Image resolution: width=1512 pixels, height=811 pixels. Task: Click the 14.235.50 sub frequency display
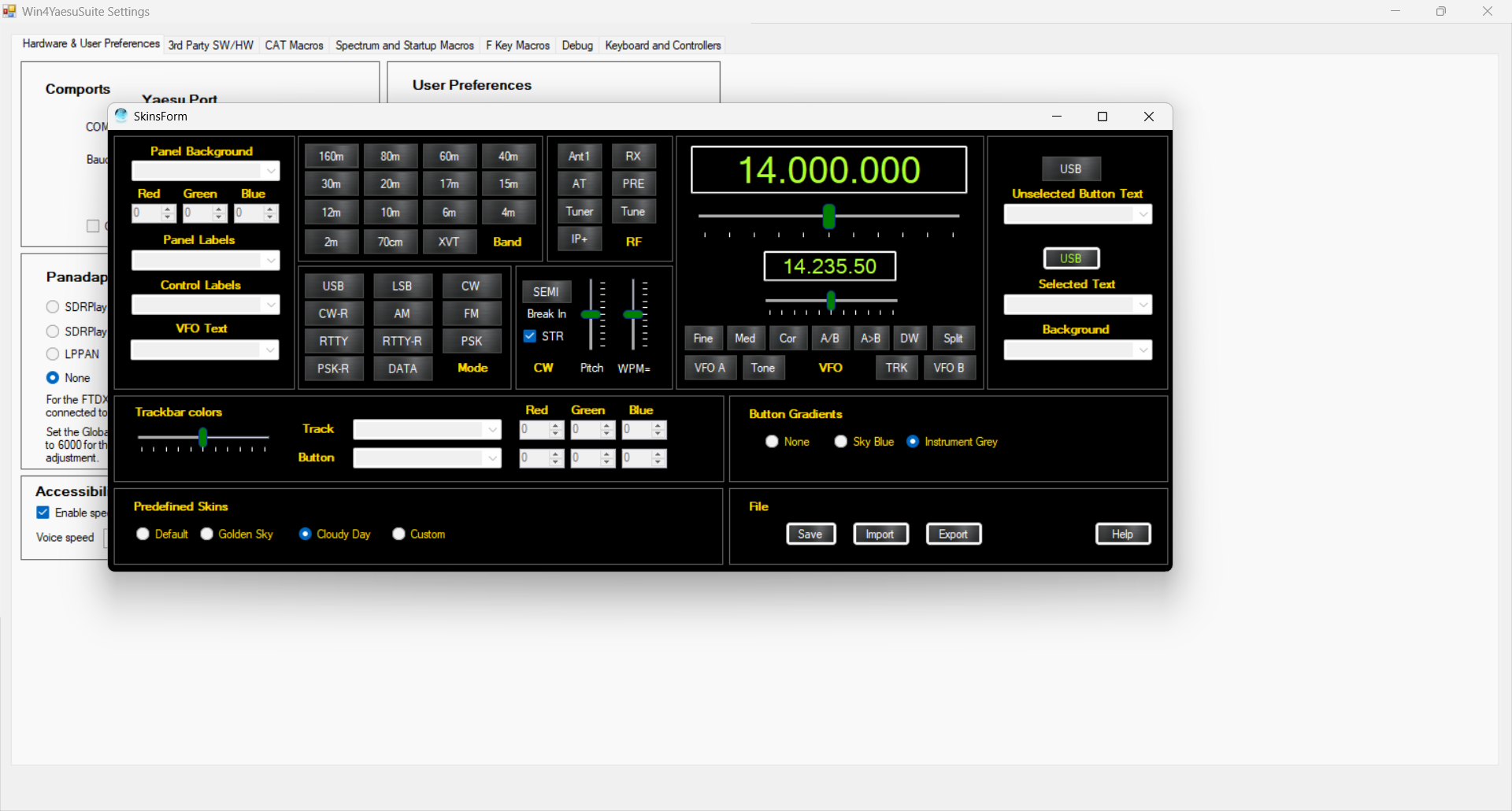[x=830, y=266]
